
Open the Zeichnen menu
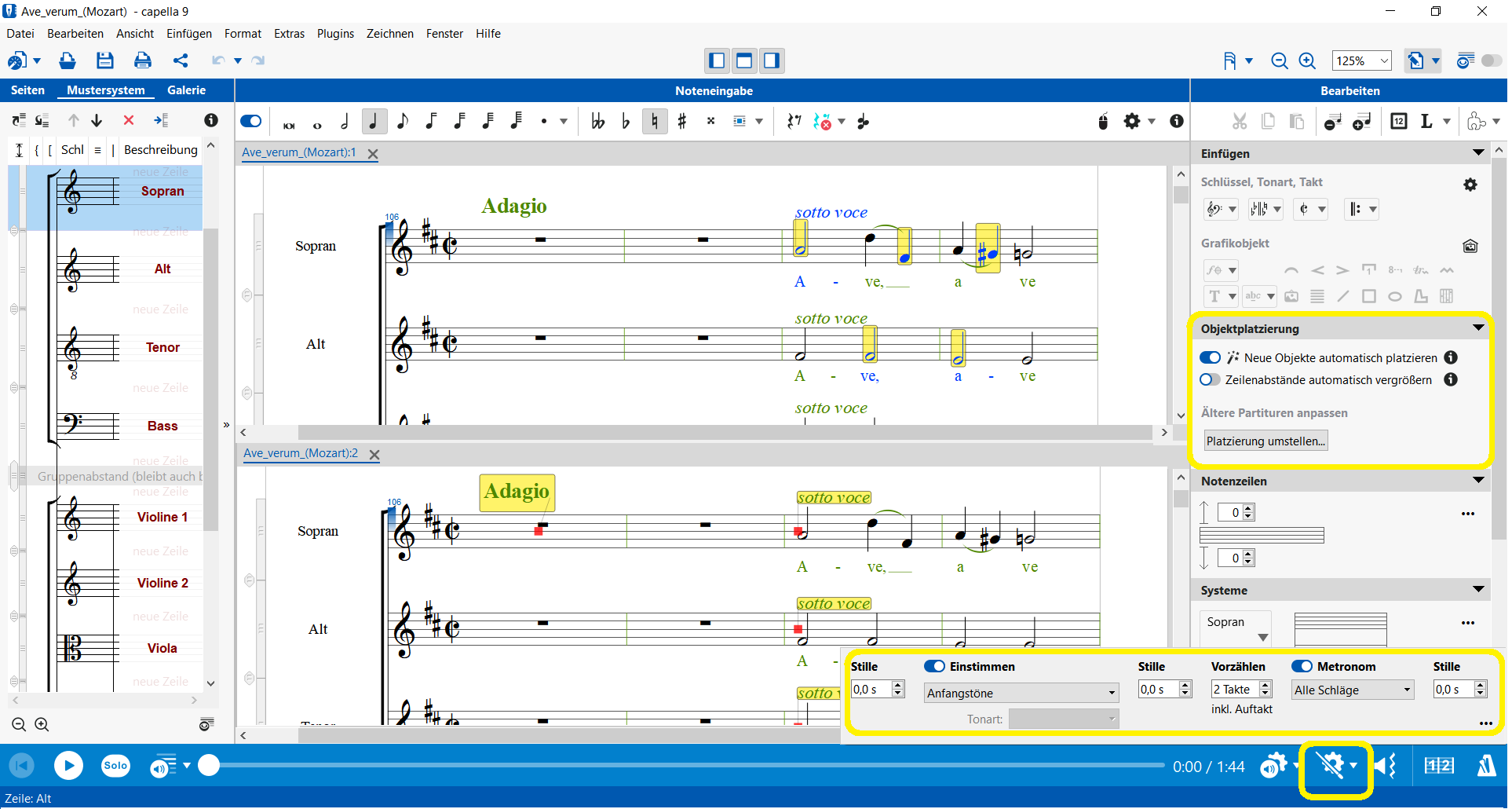click(390, 34)
